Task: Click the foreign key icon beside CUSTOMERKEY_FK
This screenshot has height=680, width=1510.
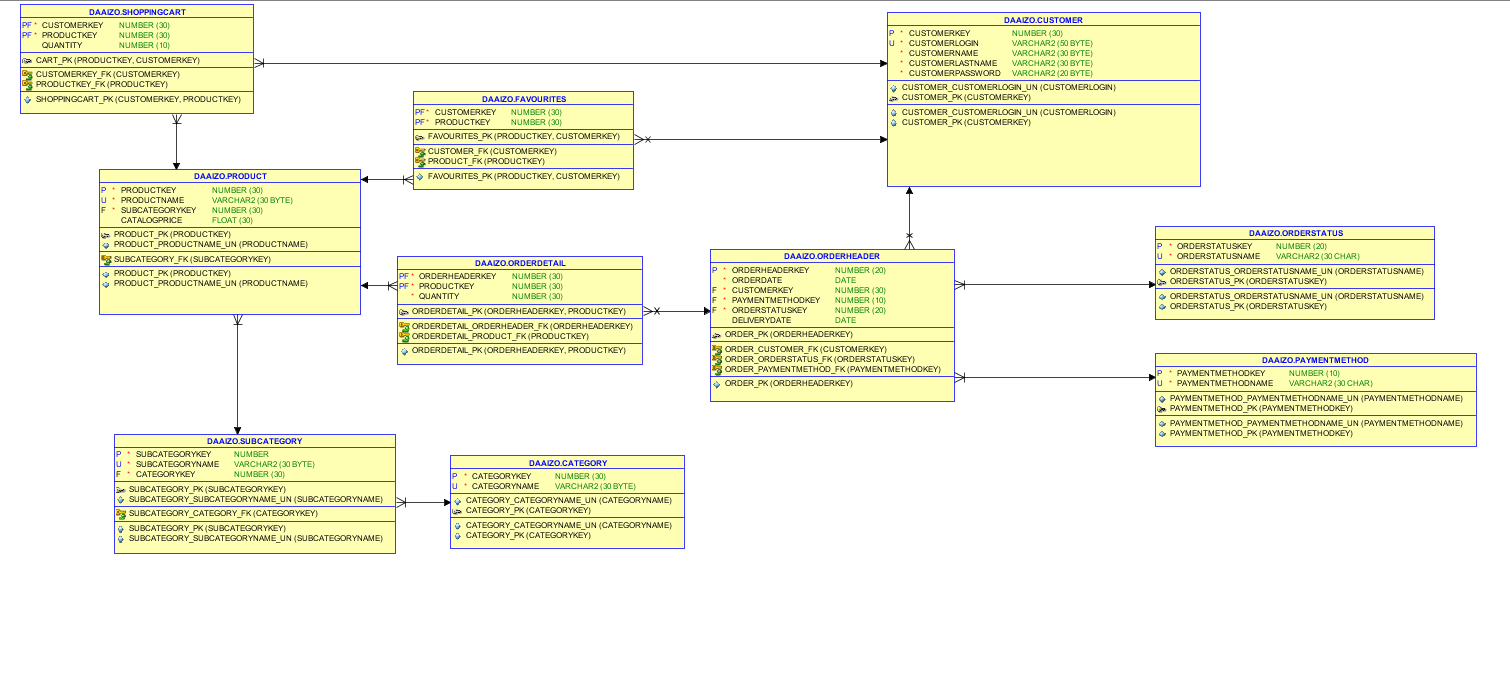Action: 28,74
